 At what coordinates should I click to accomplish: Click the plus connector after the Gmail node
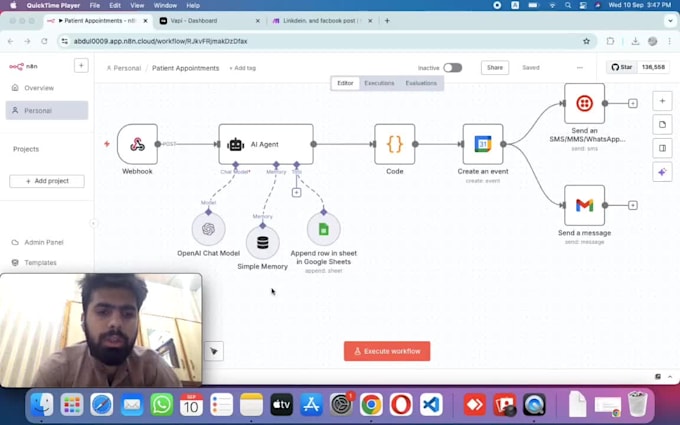[633, 205]
